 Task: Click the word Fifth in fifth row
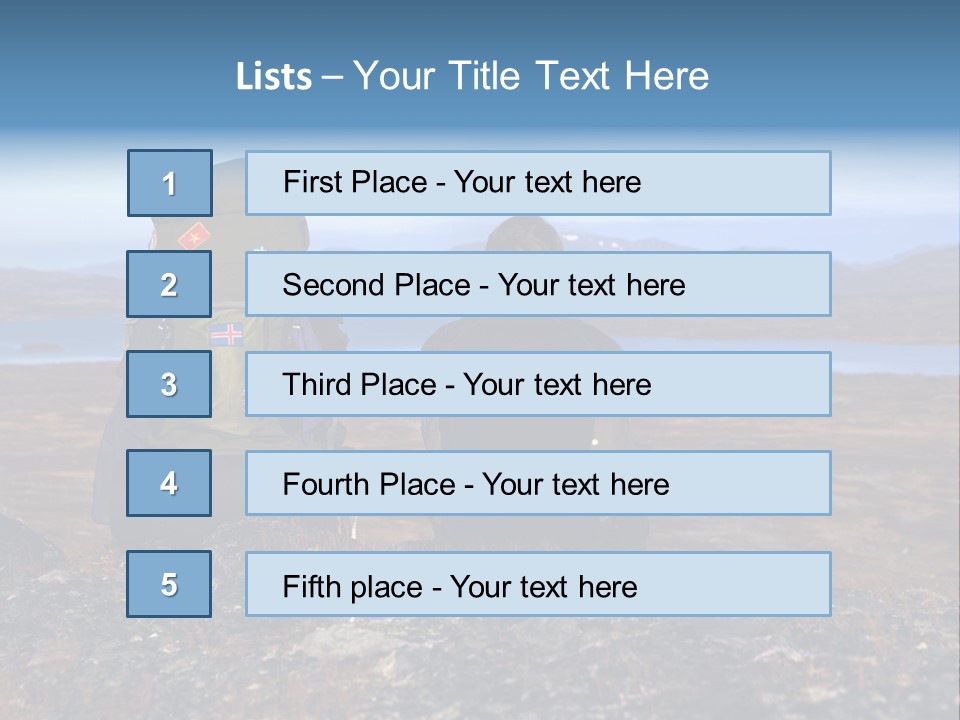(x=311, y=586)
